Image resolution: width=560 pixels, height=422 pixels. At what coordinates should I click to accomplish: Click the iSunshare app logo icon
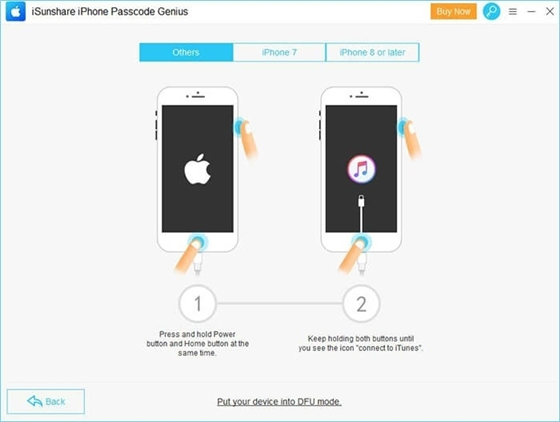tap(16, 11)
